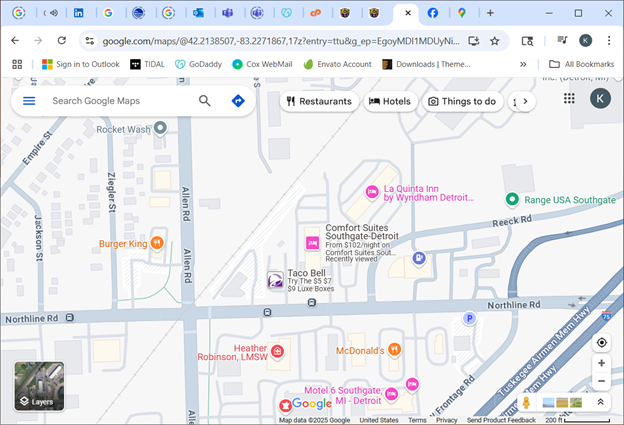This screenshot has height=425, width=624.
Task: Open the apps grid shortcut in bookmarks bar
Action: [17, 64]
